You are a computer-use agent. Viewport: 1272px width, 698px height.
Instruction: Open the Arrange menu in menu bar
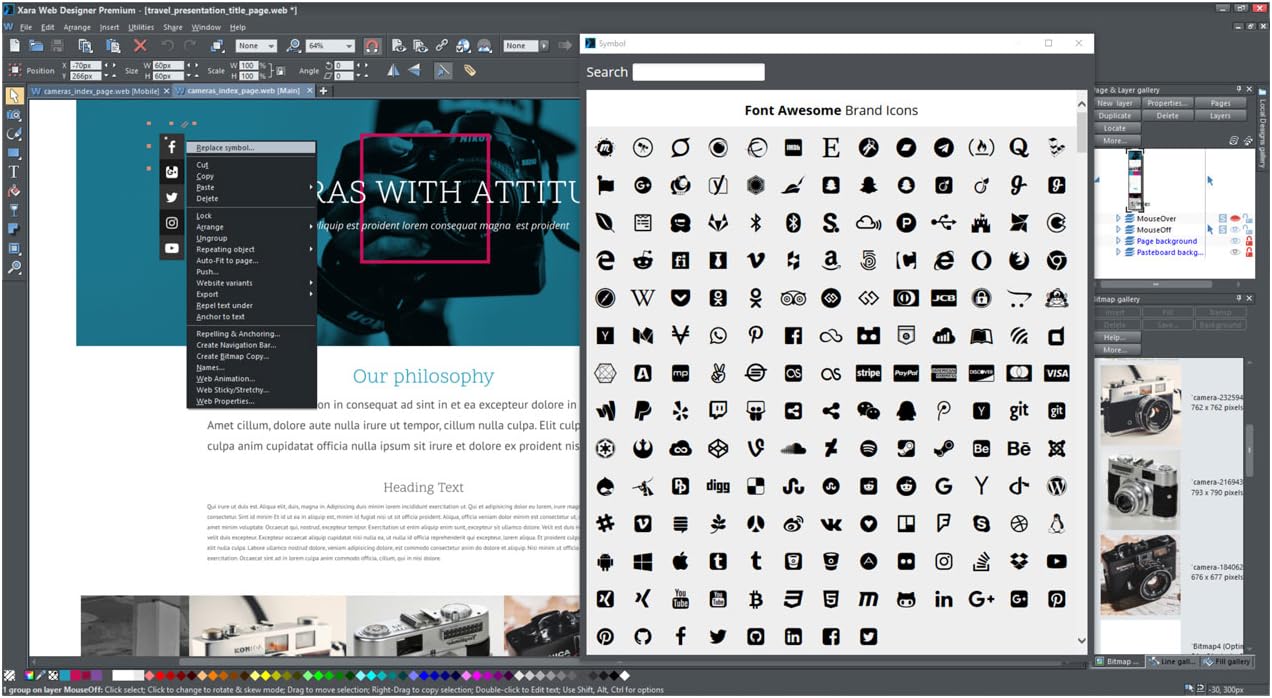pos(77,27)
